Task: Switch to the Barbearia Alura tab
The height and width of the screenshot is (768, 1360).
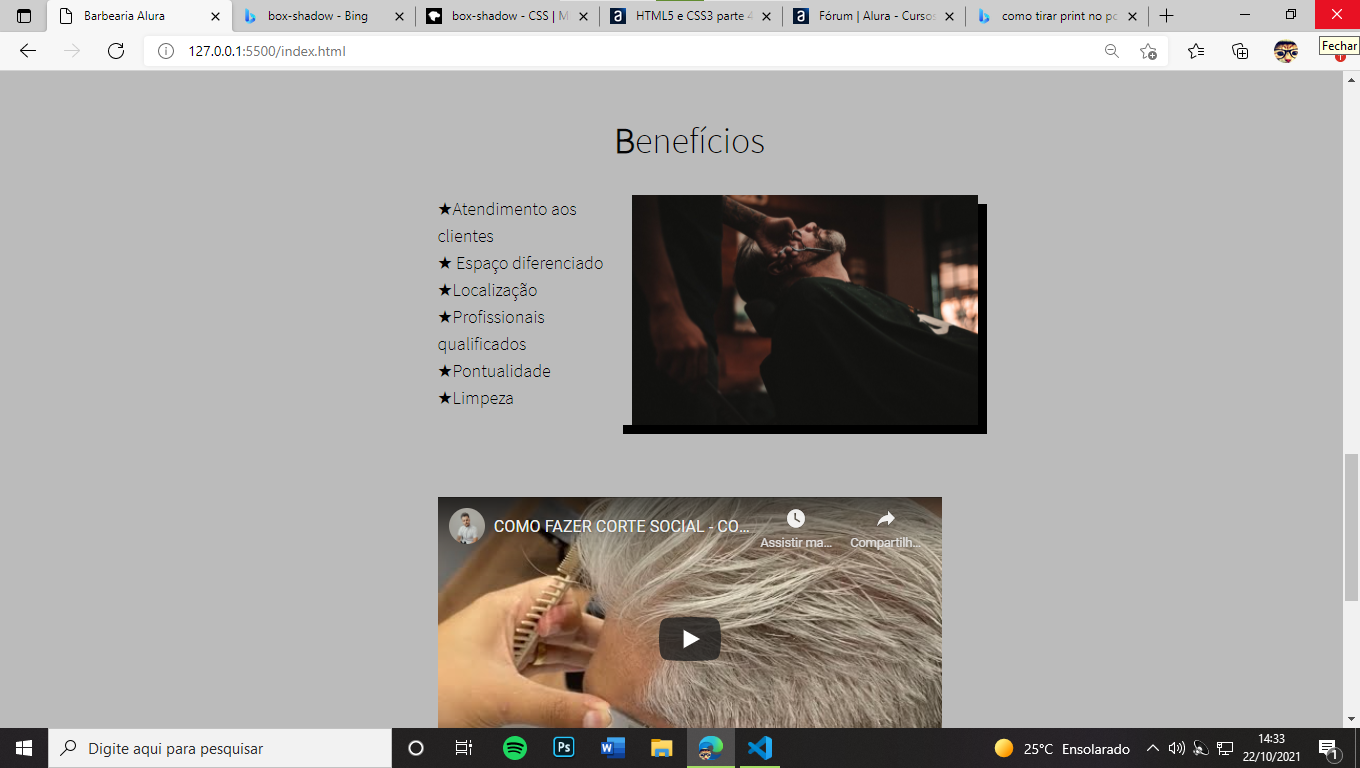Action: tap(139, 16)
